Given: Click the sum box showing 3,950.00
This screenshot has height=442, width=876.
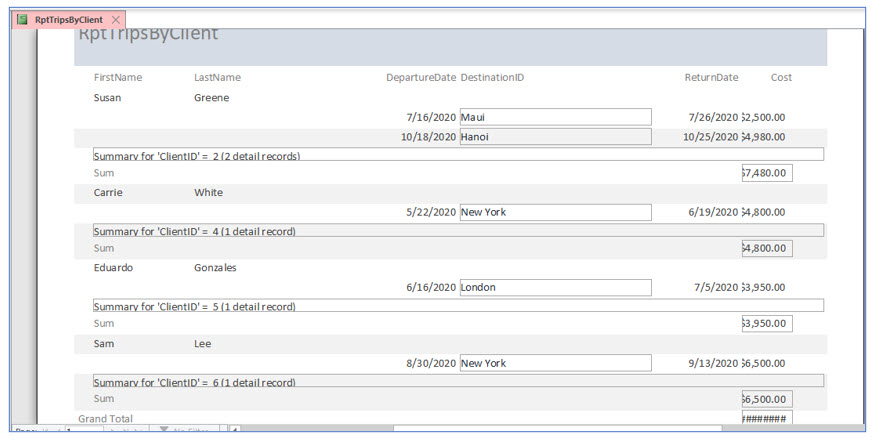Looking at the screenshot, I should pyautogui.click(x=767, y=323).
